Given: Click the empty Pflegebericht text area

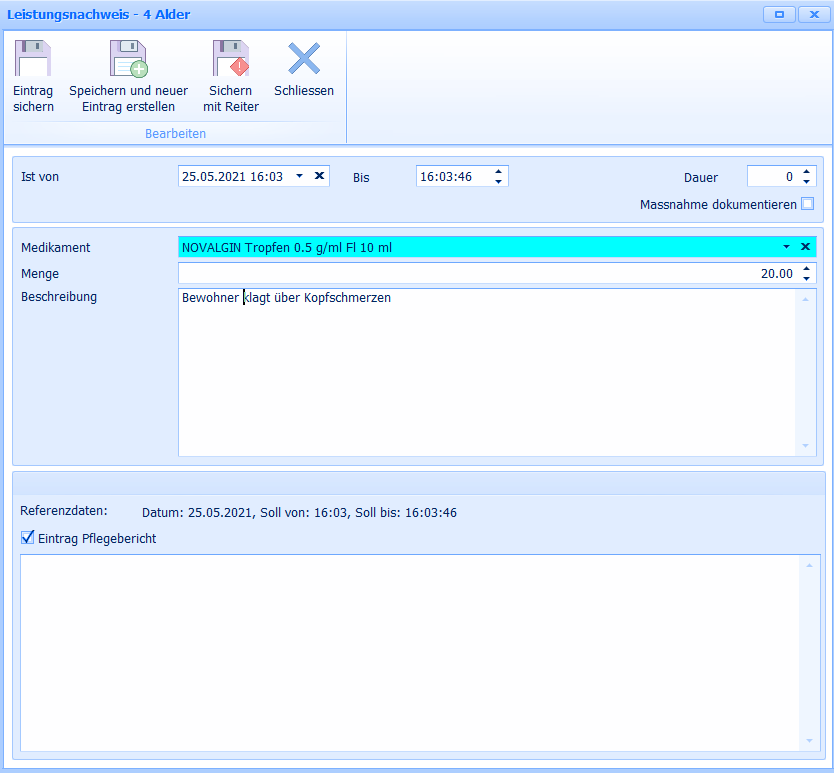Looking at the screenshot, I should [410, 652].
